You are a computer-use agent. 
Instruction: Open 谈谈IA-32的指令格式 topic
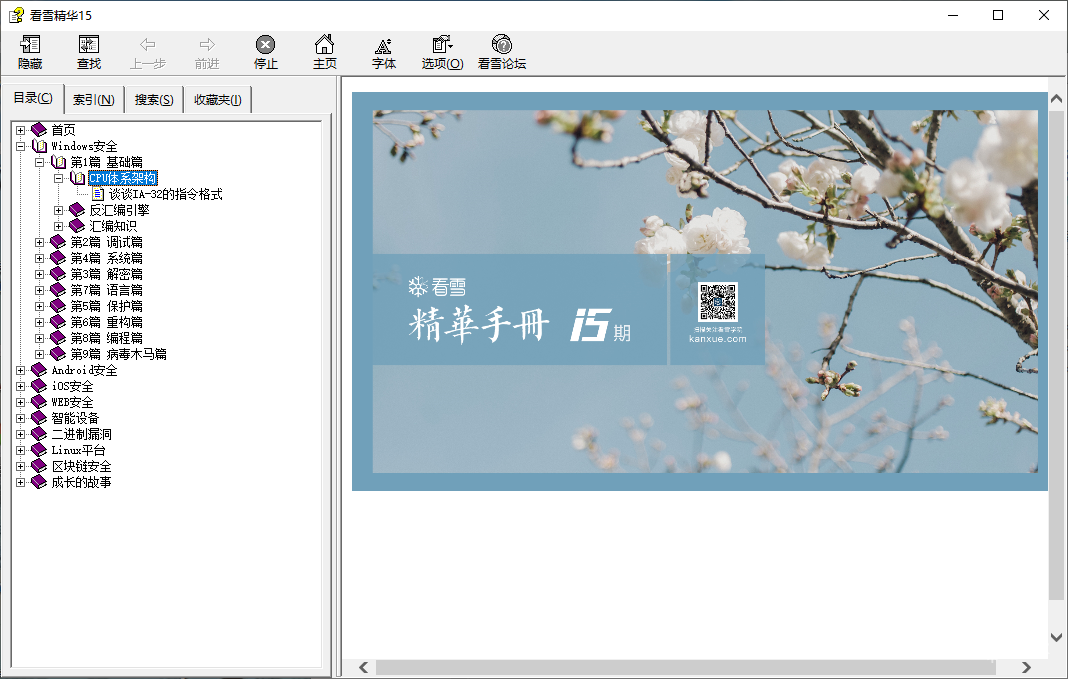click(x=166, y=194)
